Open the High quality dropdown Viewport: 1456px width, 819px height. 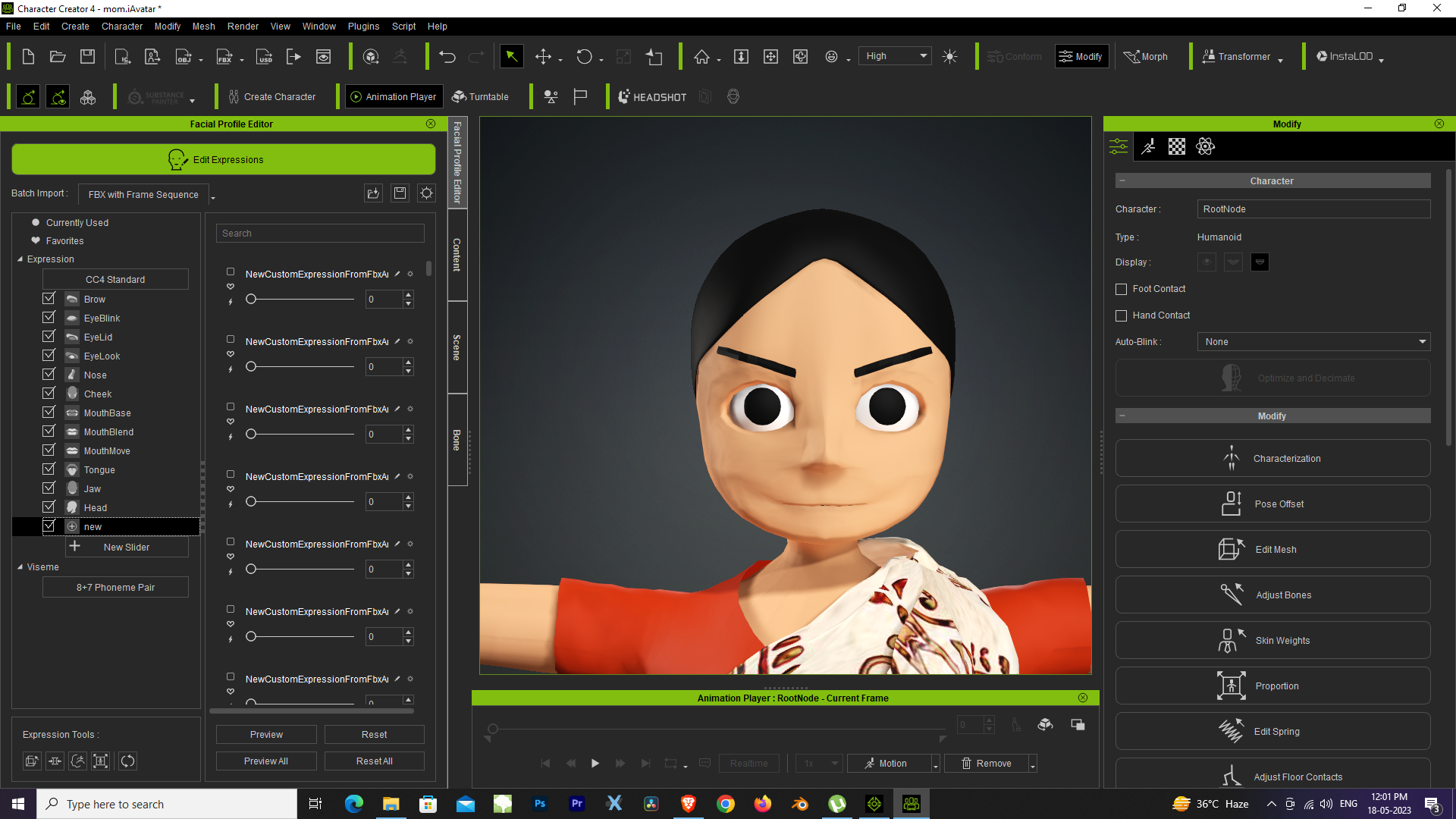pyautogui.click(x=896, y=56)
